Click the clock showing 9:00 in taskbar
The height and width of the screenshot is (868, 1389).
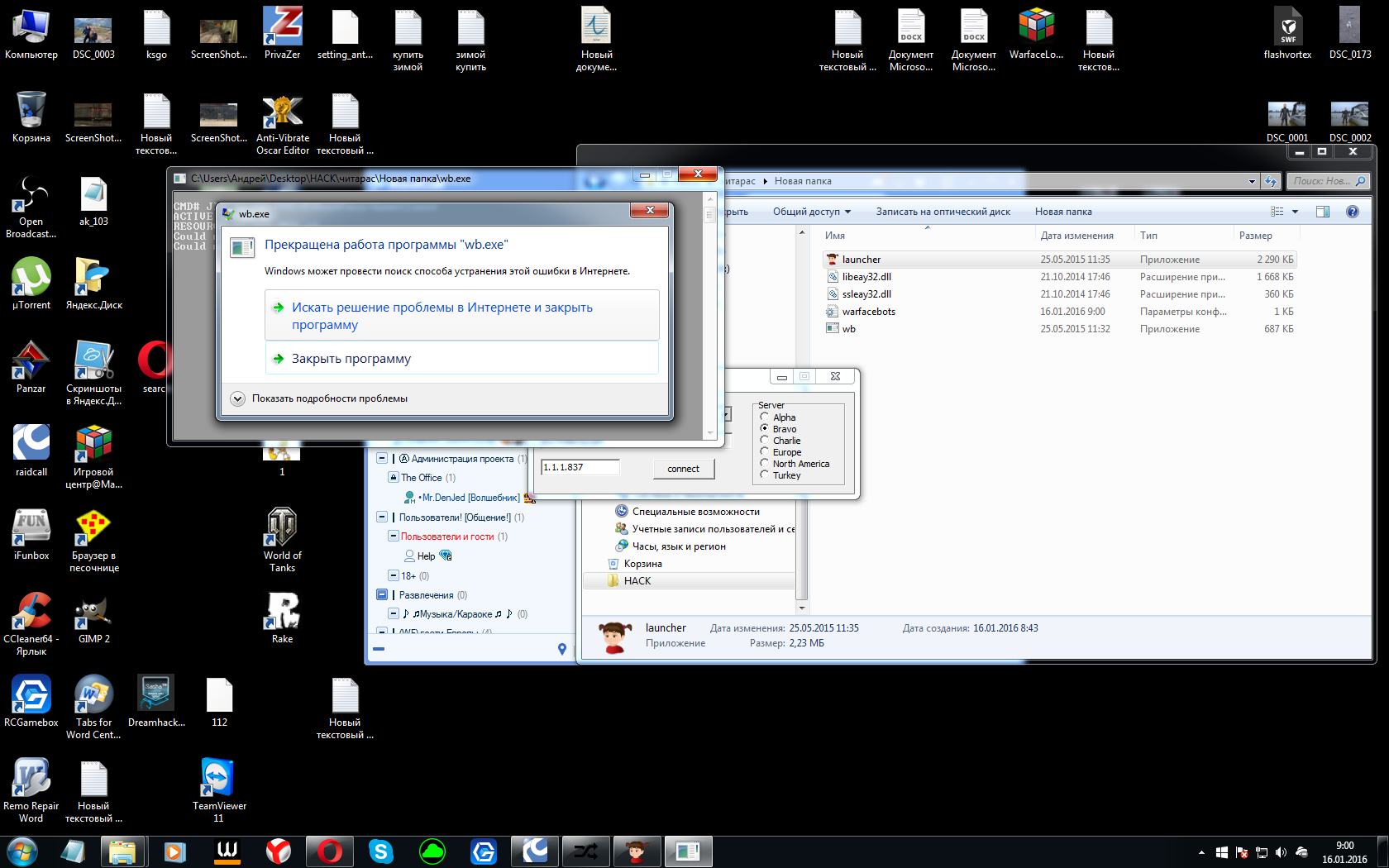1344,846
